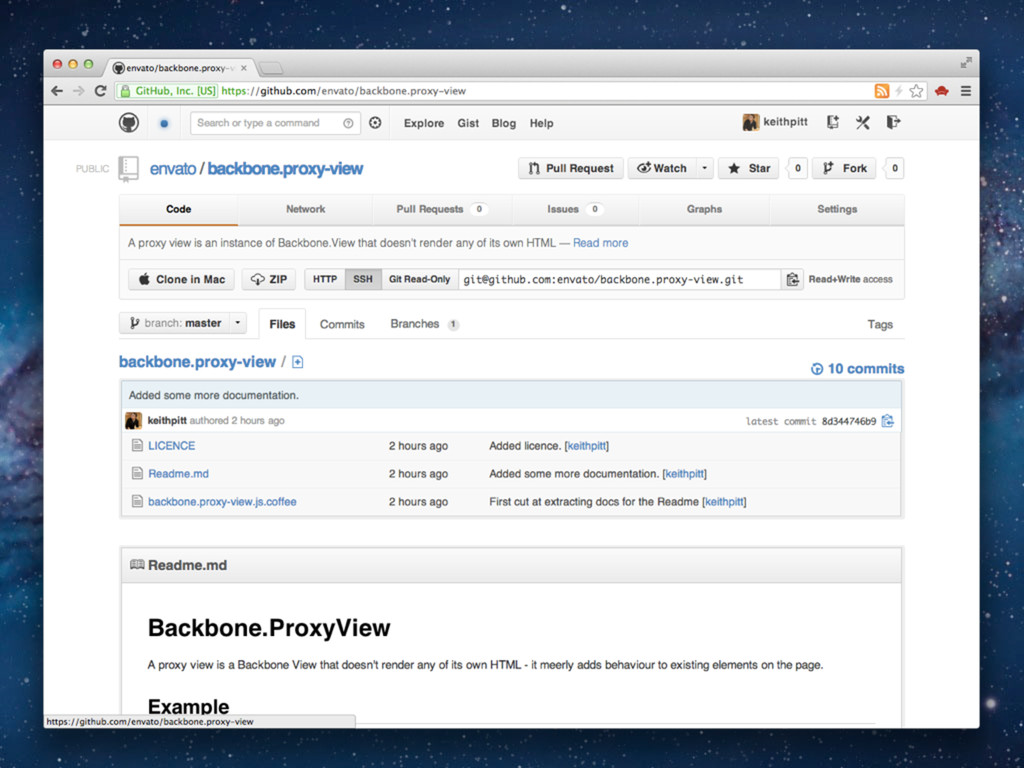This screenshot has width=1024, height=768.
Task: Select the Git Read-Only protocol
Action: tap(420, 280)
